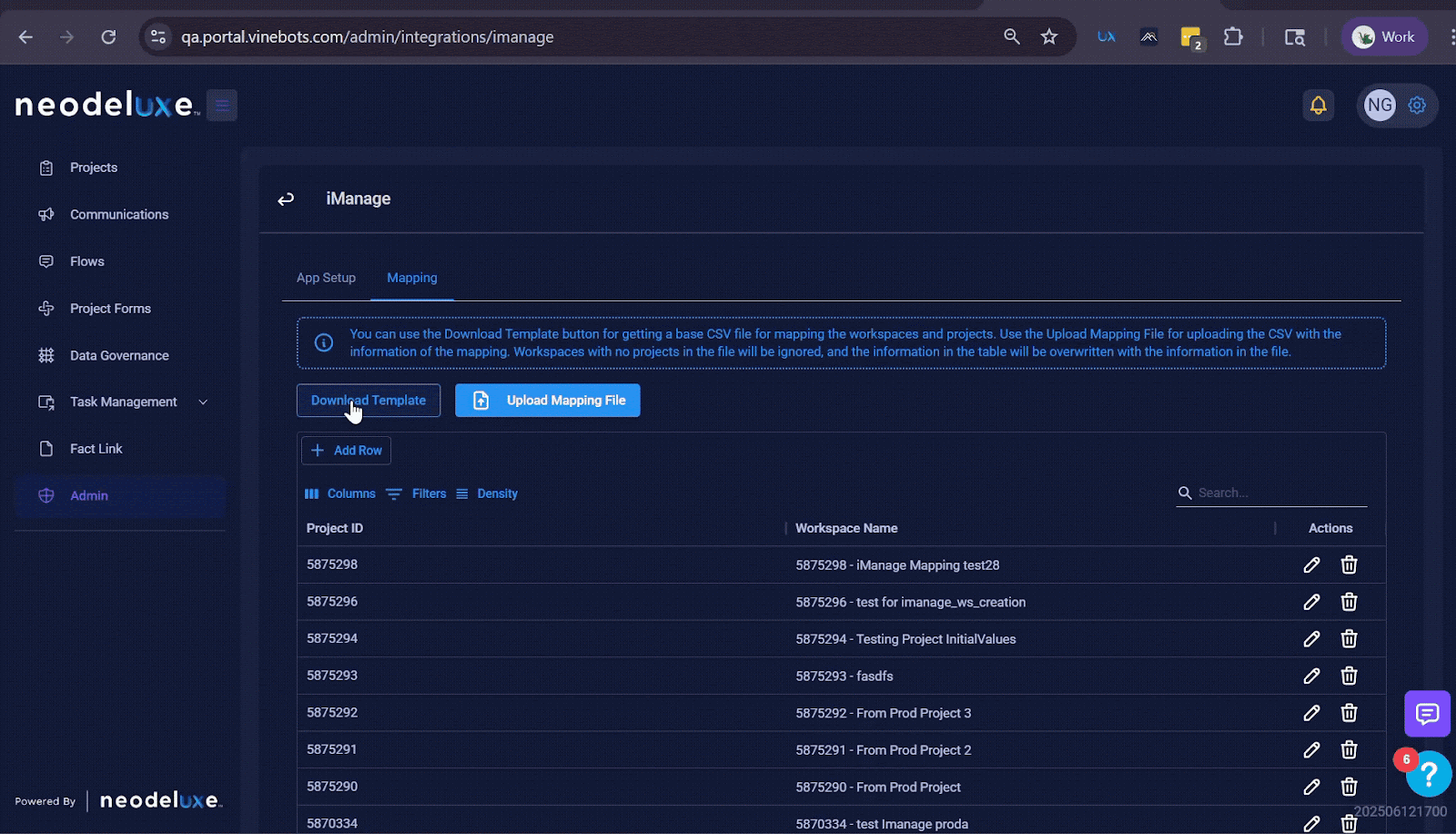
Task: Delete the row for project 5875298
Action: 1349,565
